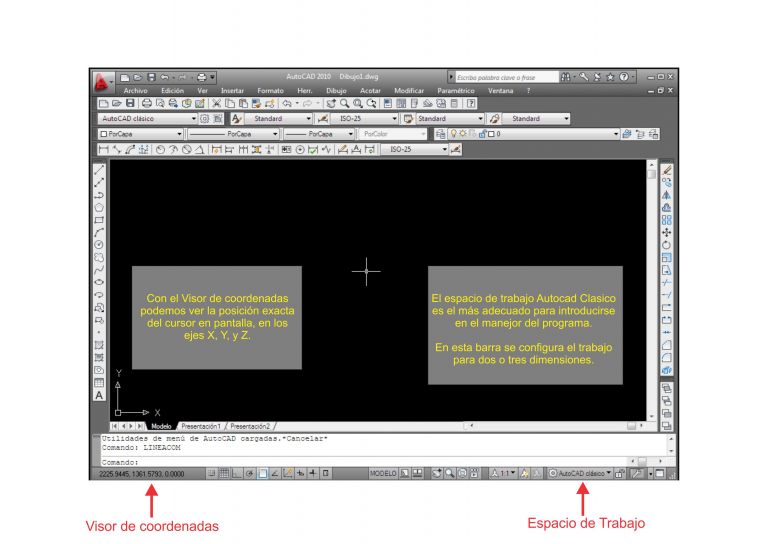Click the binoculars search icon in title bar
Viewport: 770px width, 544px height.
(x=566, y=77)
